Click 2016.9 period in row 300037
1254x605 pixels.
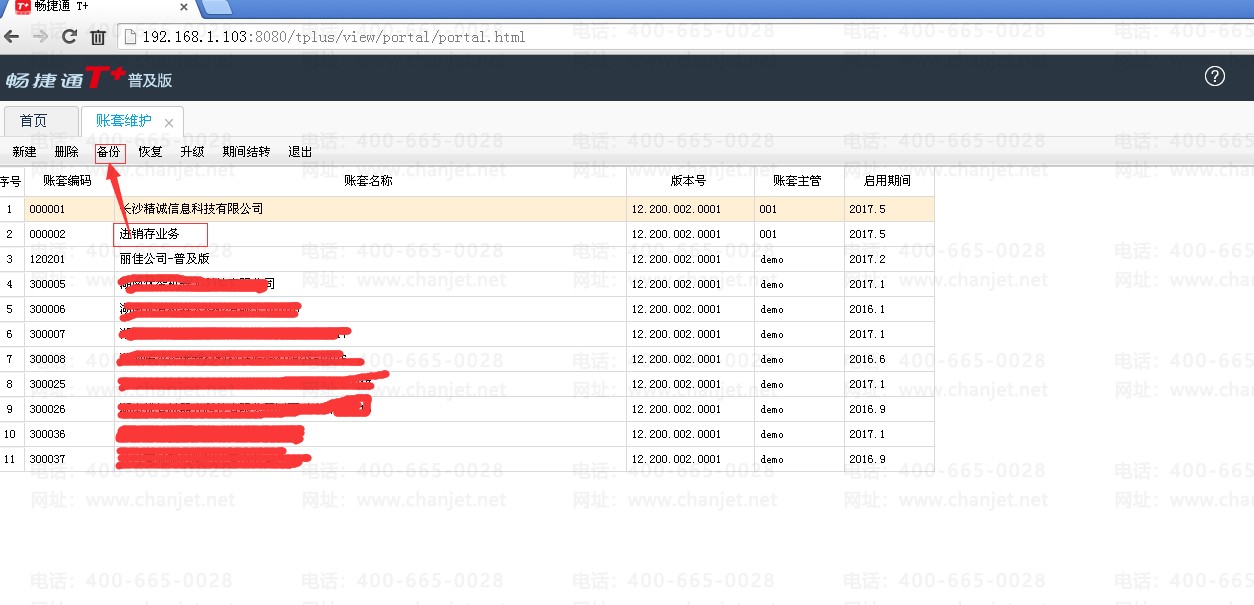[867, 459]
